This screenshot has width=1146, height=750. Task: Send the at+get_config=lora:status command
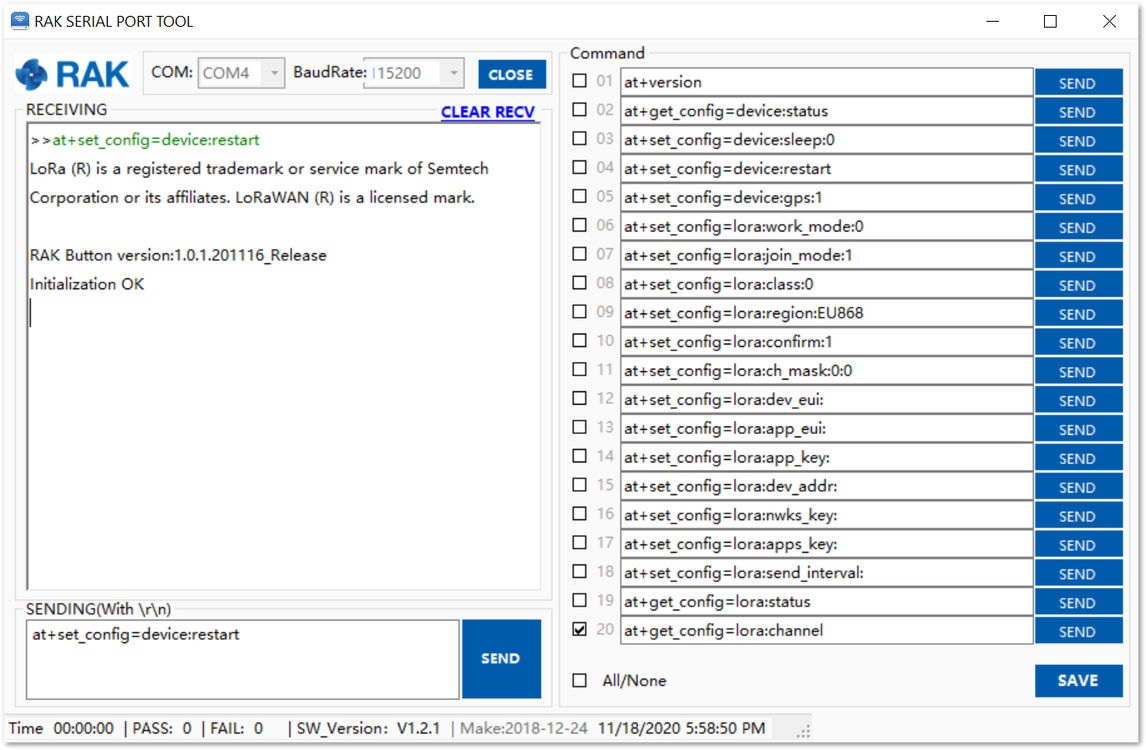coord(1078,602)
